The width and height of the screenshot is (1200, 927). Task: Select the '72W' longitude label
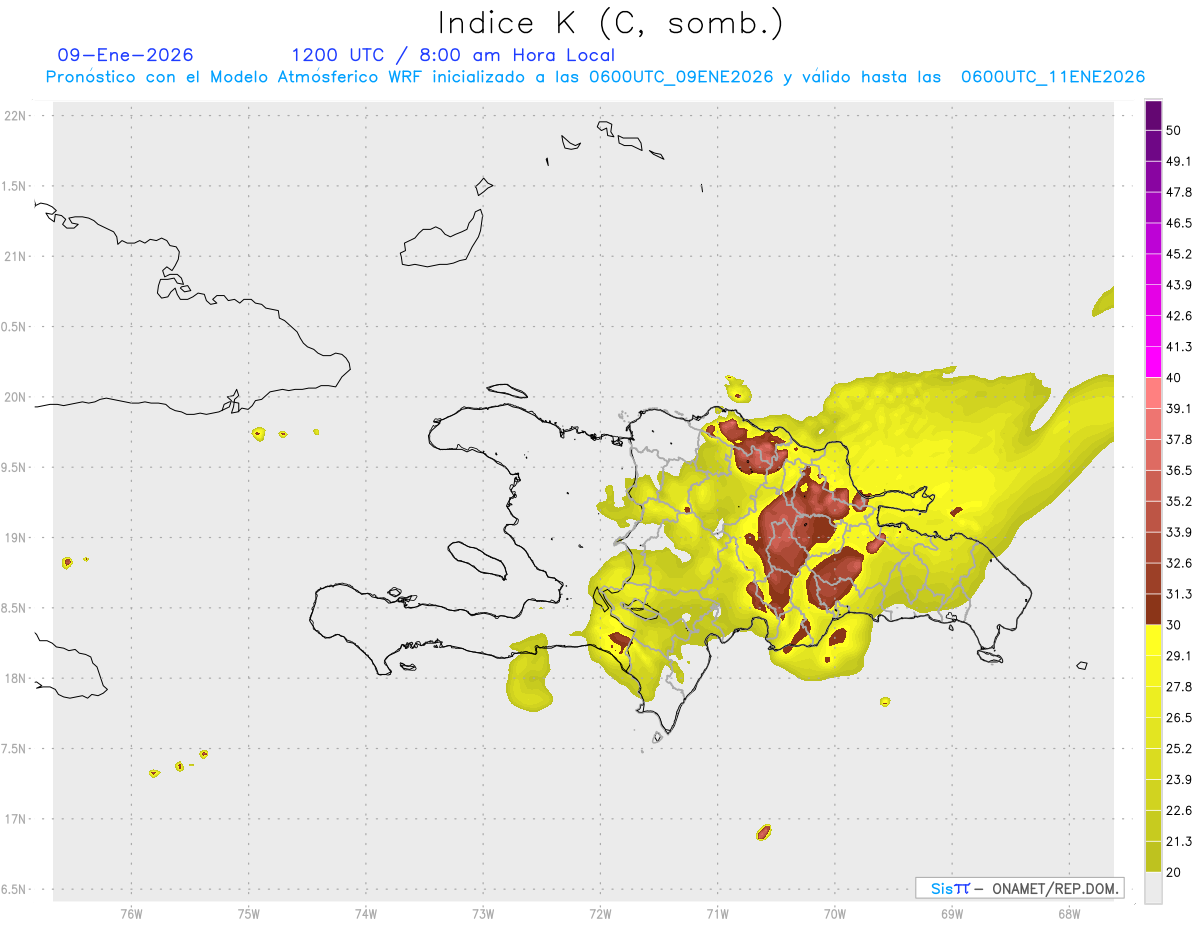pyautogui.click(x=600, y=913)
